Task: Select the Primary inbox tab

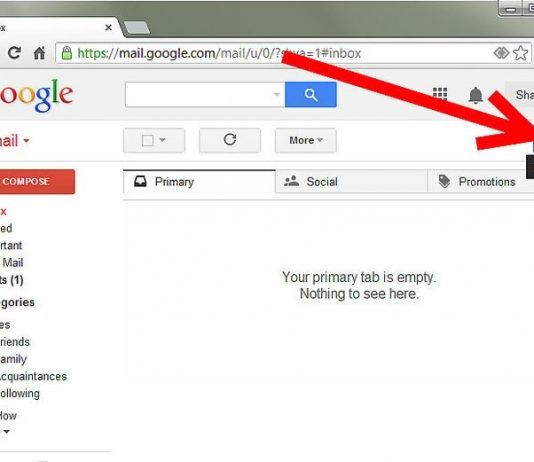Action: 199,181
